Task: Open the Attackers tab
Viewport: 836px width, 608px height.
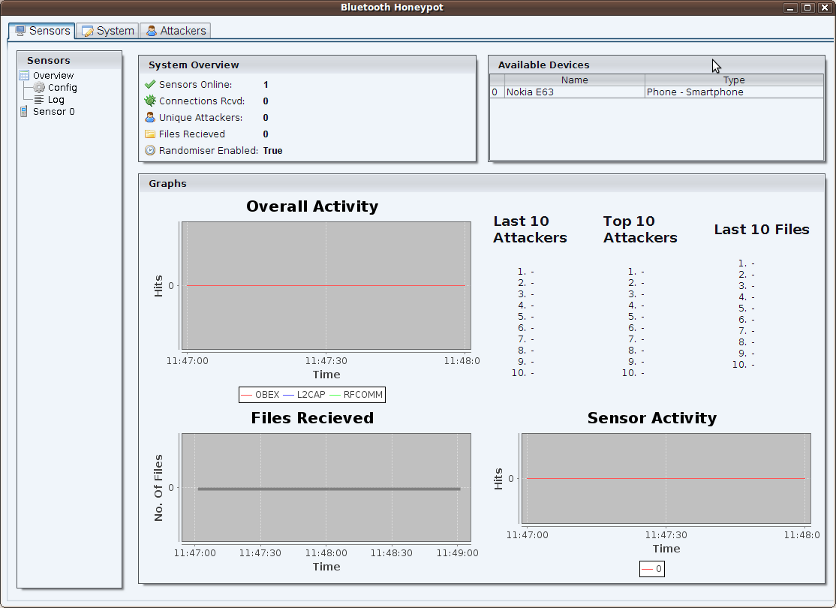Action: click(x=175, y=31)
